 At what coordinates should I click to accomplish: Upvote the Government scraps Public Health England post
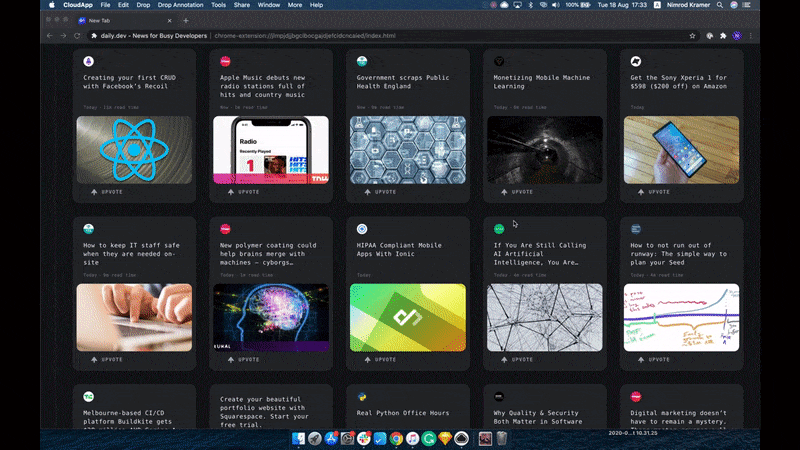point(381,192)
